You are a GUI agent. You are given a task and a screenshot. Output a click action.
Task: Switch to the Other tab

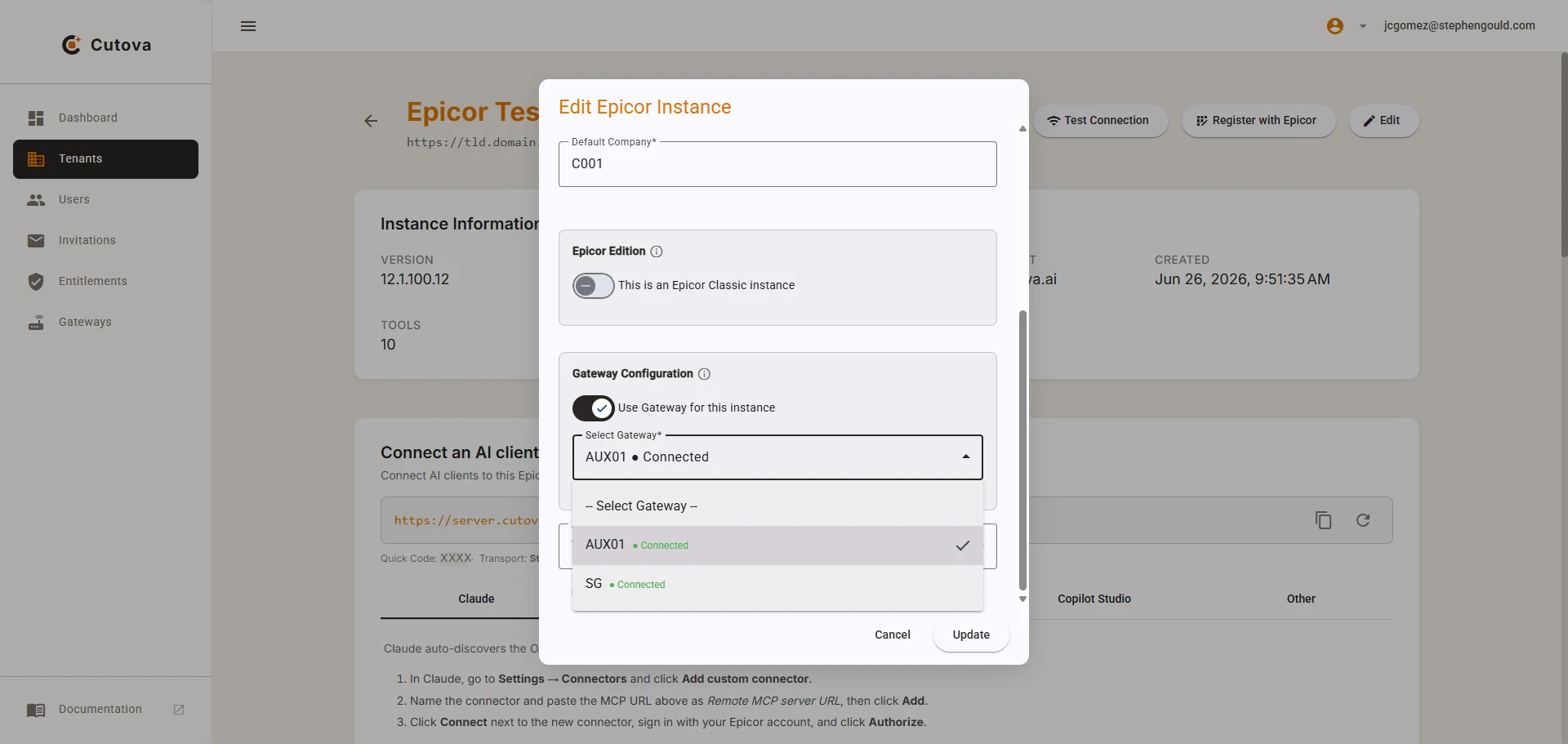coord(1301,599)
